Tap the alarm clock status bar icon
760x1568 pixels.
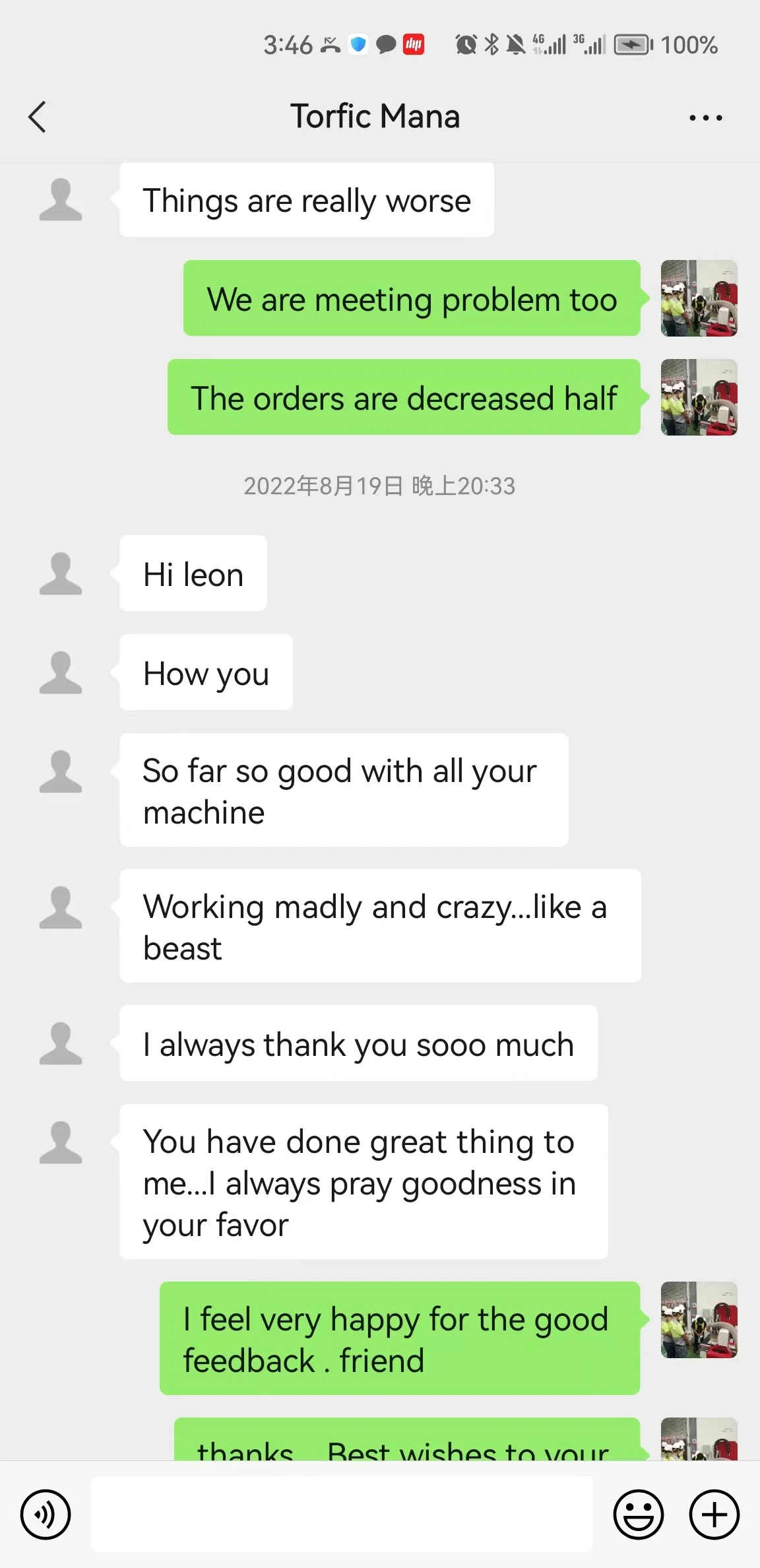466,45
